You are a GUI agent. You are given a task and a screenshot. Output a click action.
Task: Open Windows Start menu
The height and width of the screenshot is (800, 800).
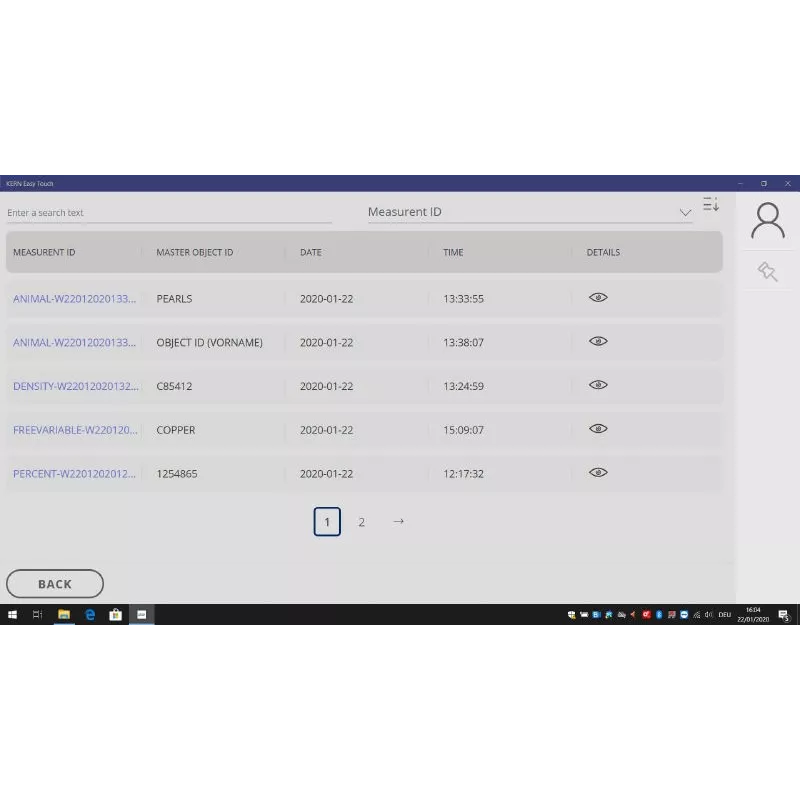pyautogui.click(x=13, y=615)
